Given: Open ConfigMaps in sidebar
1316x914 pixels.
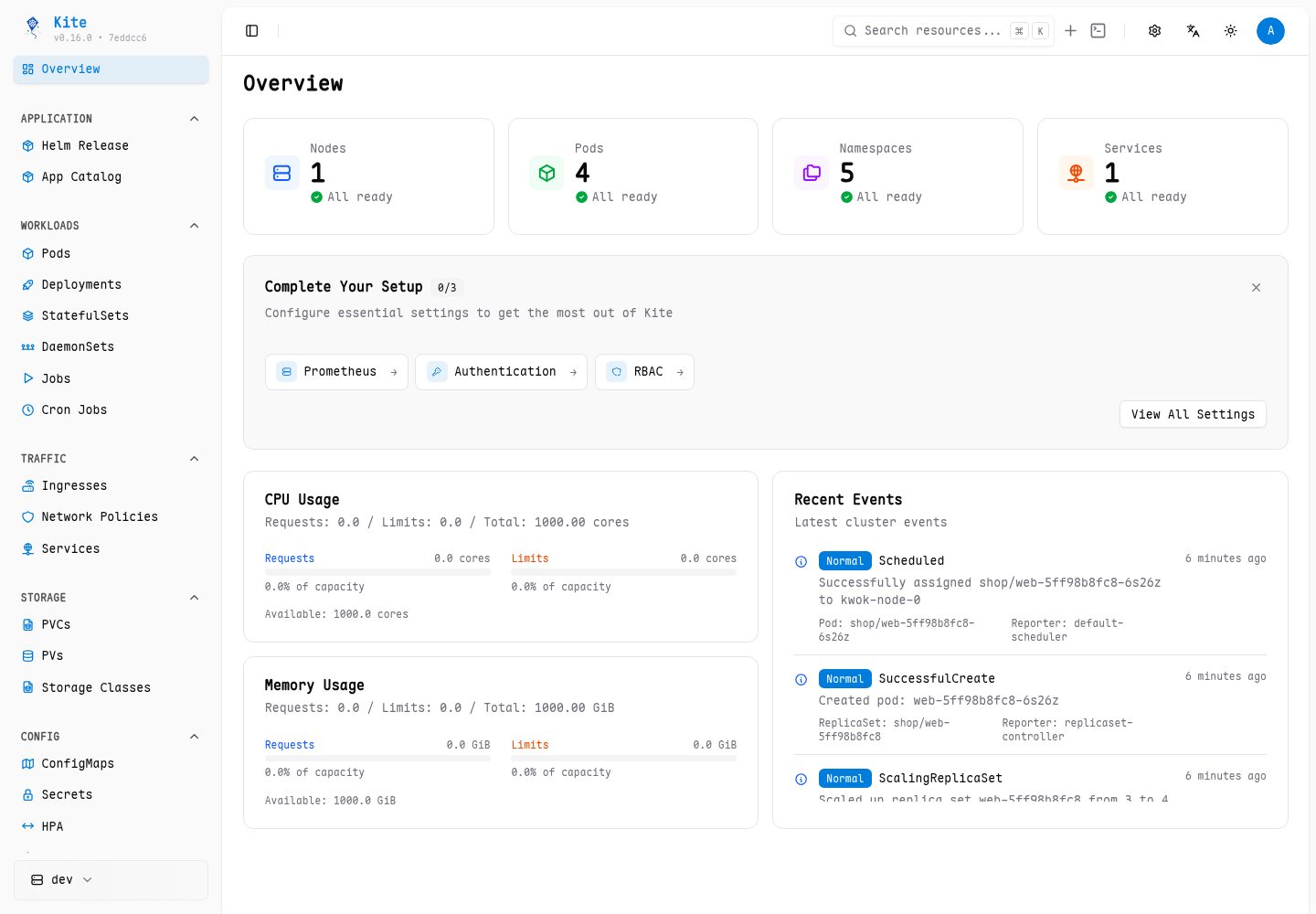Looking at the screenshot, I should [x=111, y=764].
